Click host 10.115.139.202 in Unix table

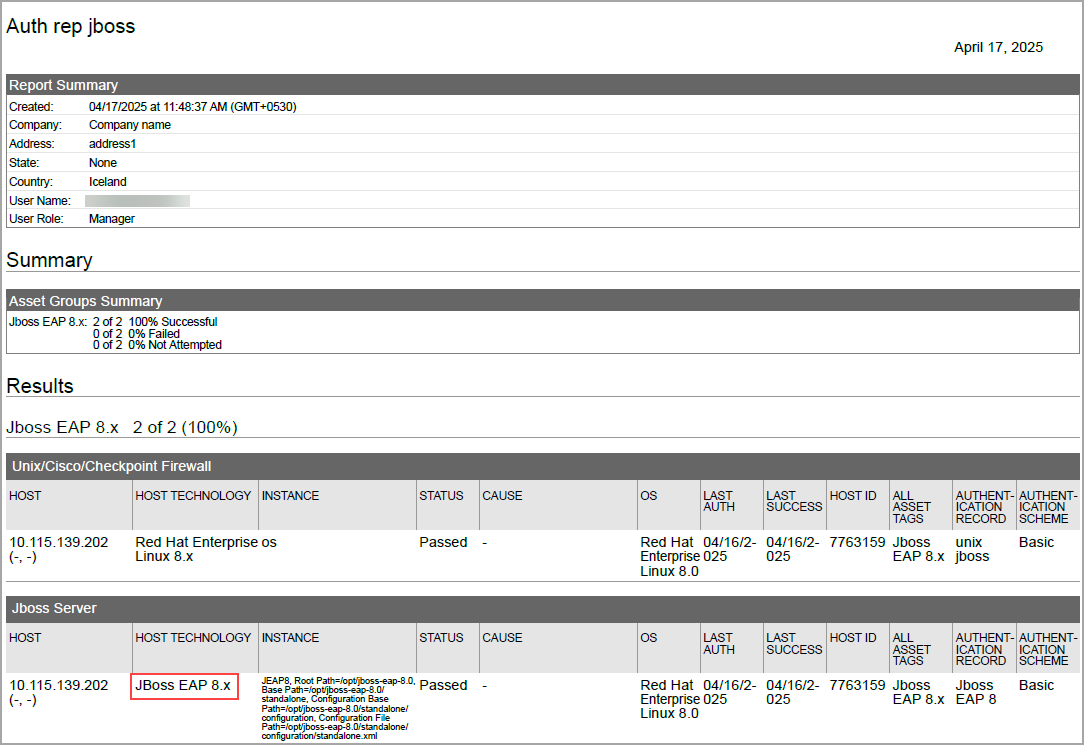coord(59,543)
